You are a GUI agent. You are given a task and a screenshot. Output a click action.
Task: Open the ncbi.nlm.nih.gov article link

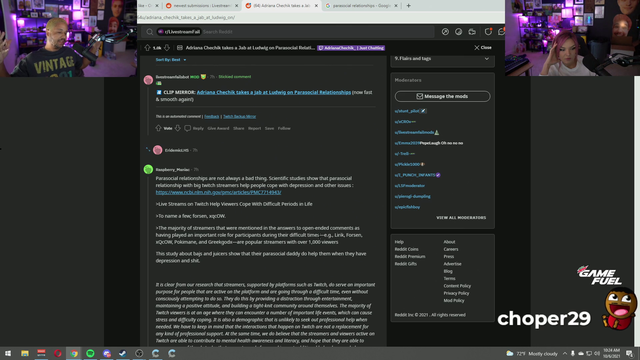218,192
